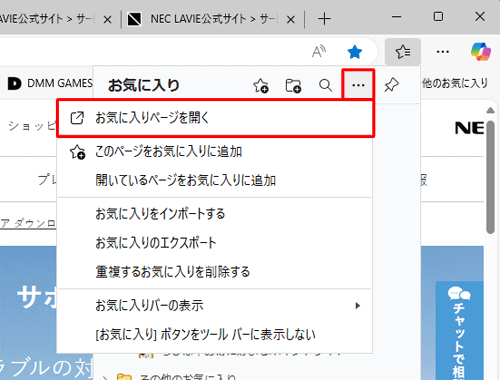Pin the favorites panel
This screenshot has width=500, height=380.
[391, 85]
